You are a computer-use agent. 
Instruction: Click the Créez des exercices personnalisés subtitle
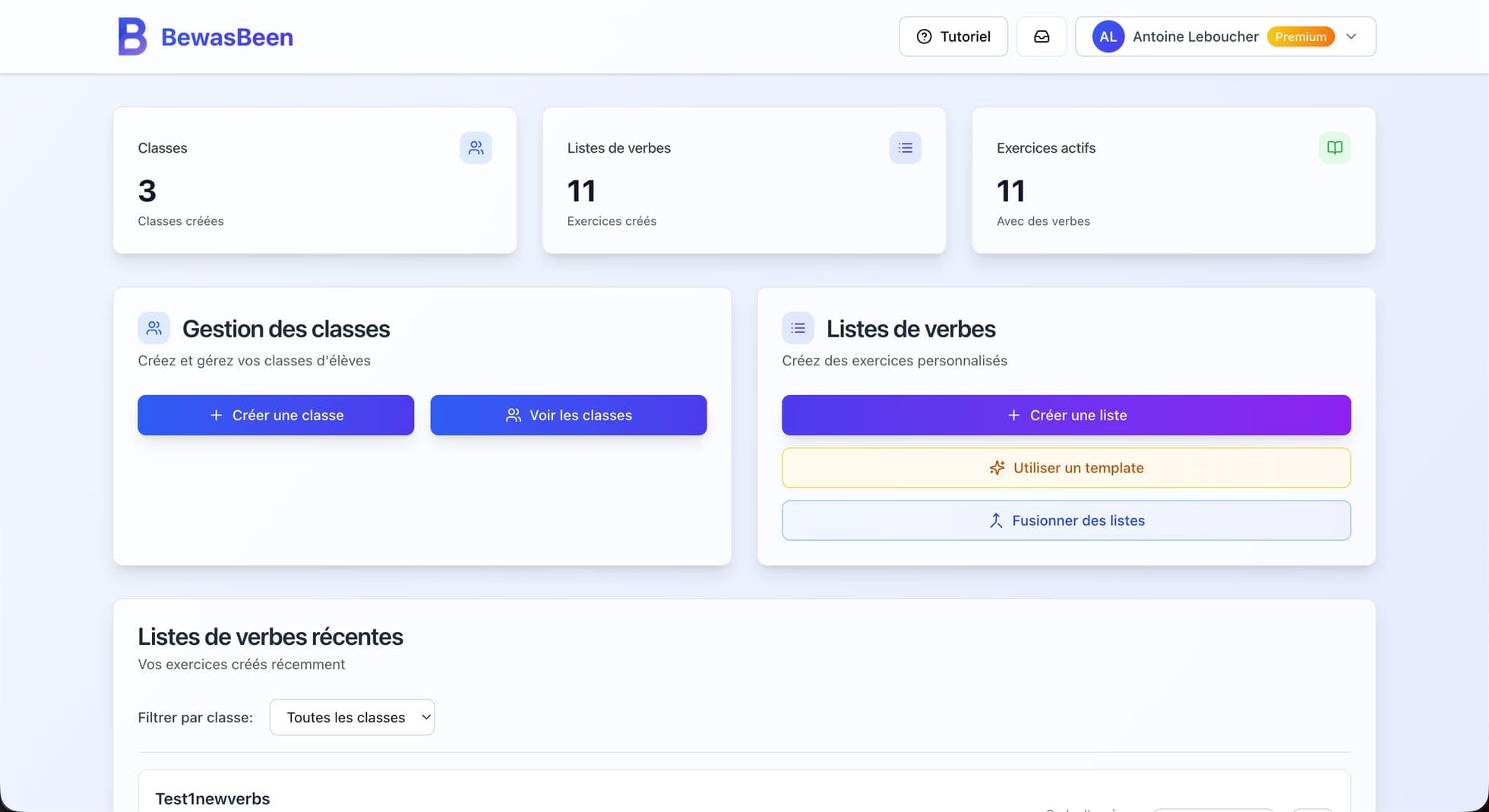point(895,361)
